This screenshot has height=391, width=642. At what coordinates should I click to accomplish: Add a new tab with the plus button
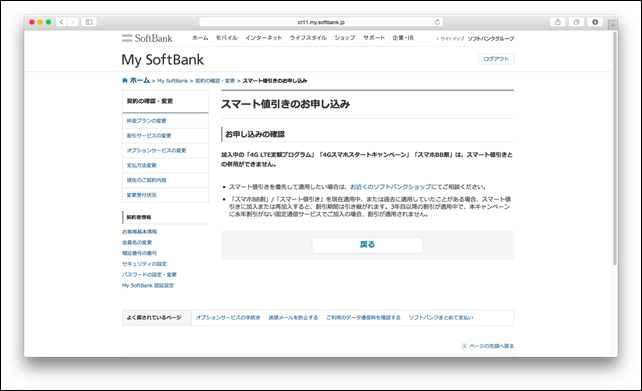click(x=613, y=25)
